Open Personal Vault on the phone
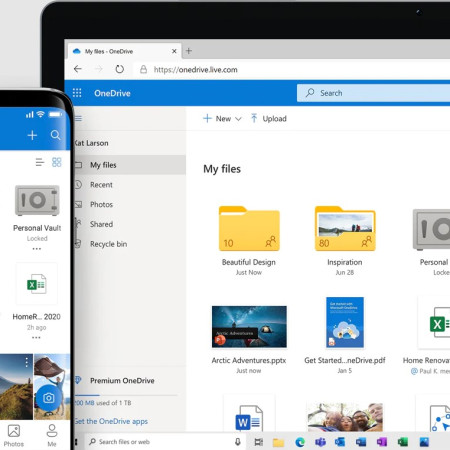The width and height of the screenshot is (450, 450). [x=37, y=200]
